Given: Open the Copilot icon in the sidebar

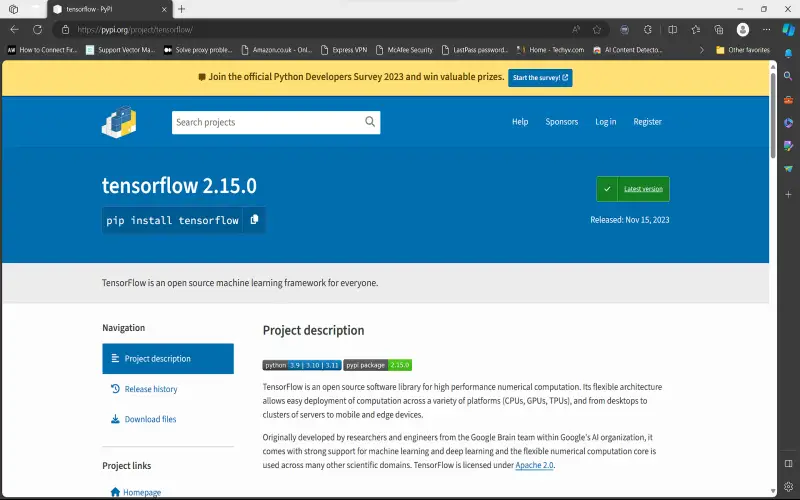Looking at the screenshot, I should click(x=788, y=30).
